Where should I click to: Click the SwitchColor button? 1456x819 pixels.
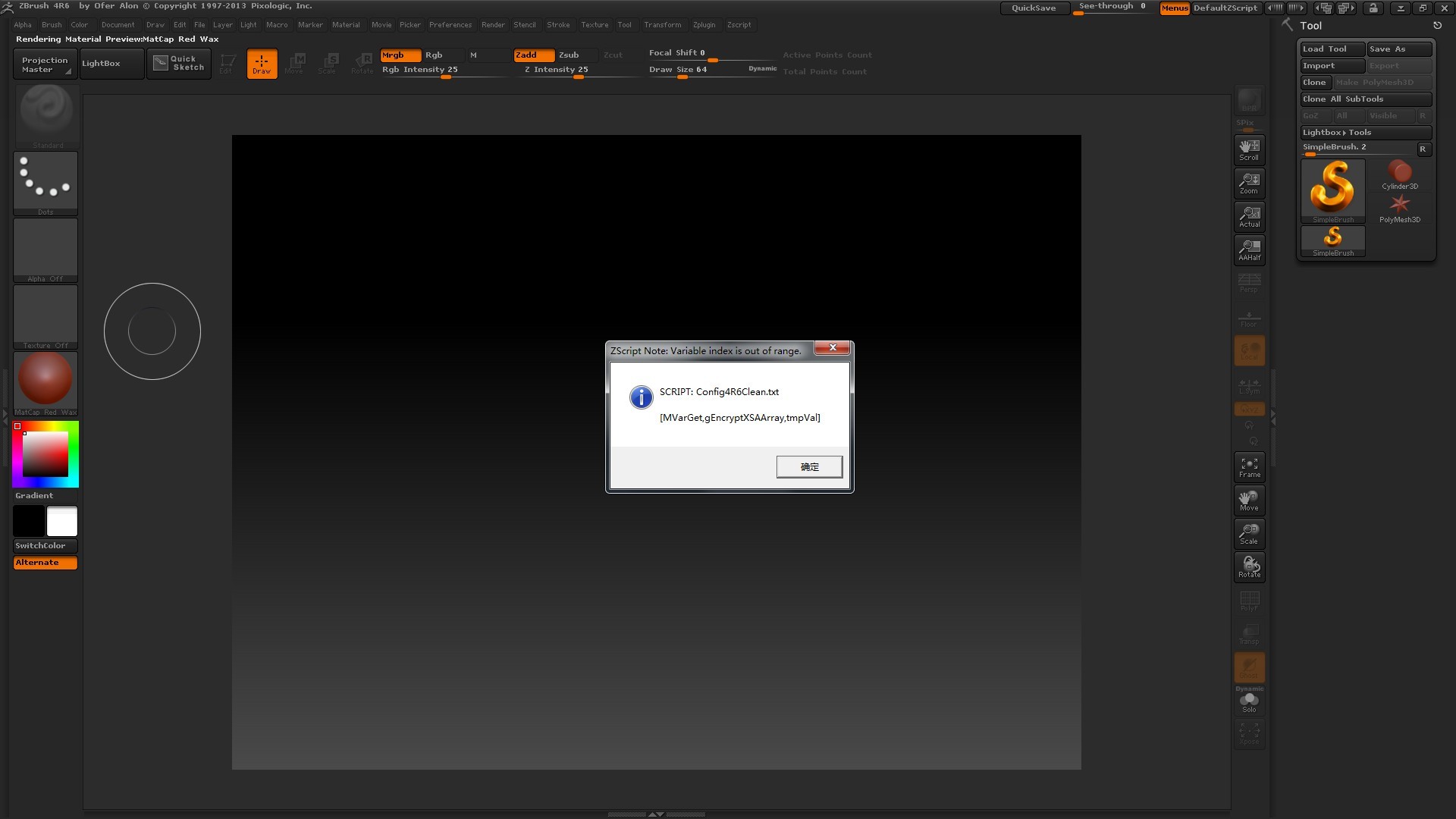45,546
